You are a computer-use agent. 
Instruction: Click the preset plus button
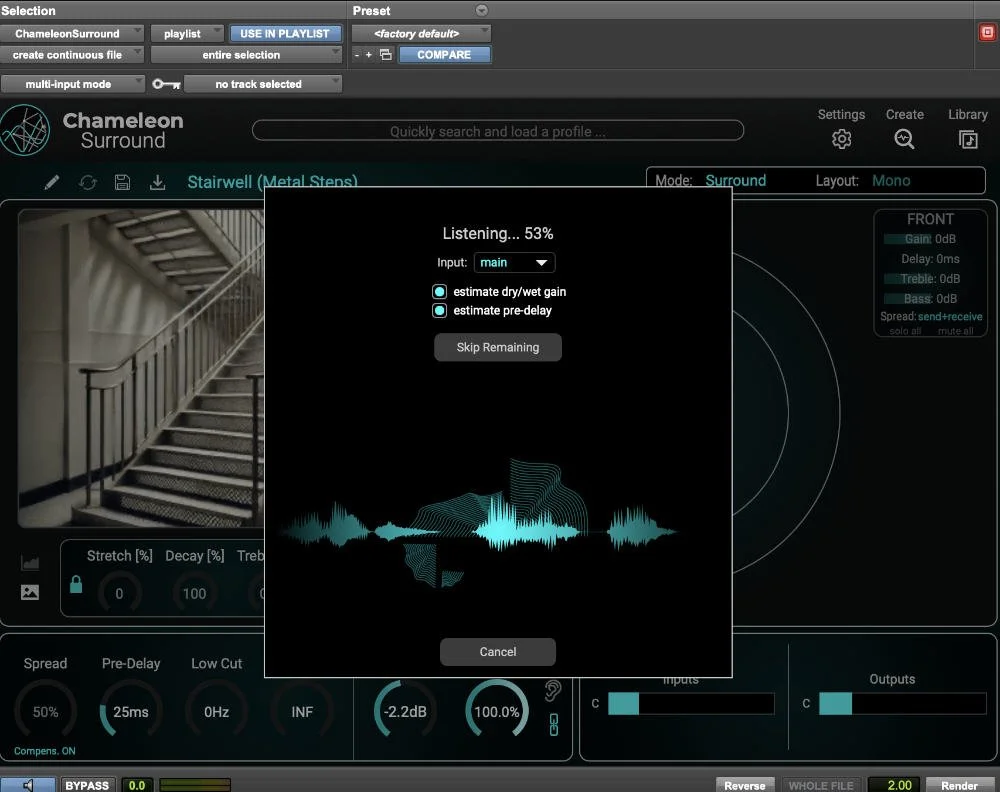pyautogui.click(x=369, y=55)
